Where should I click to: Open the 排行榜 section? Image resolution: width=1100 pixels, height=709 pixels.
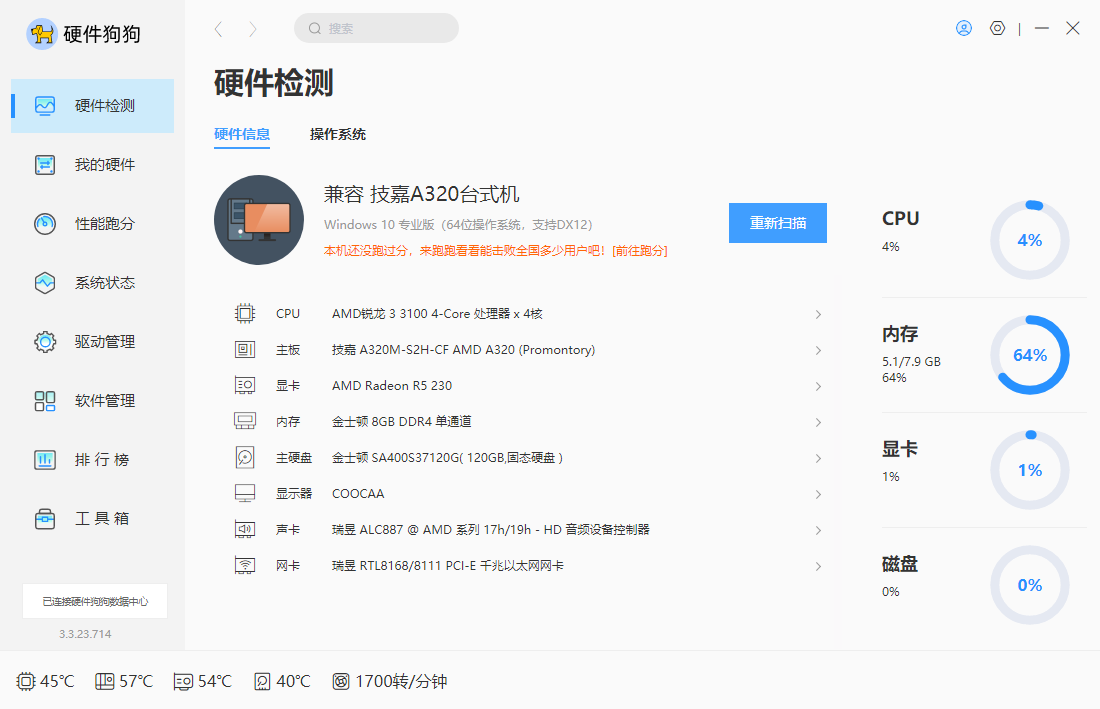point(91,459)
